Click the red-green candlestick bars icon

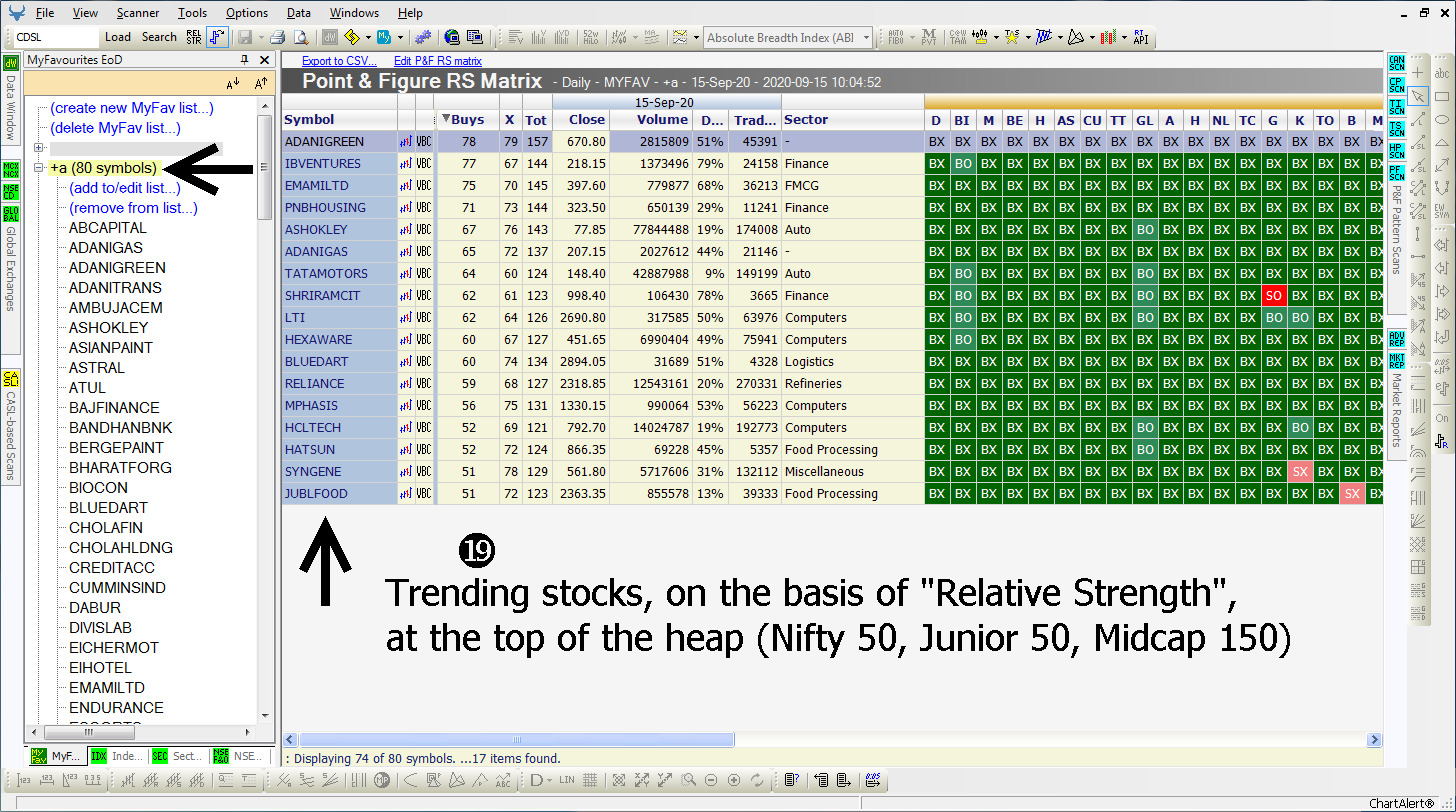point(1108,37)
